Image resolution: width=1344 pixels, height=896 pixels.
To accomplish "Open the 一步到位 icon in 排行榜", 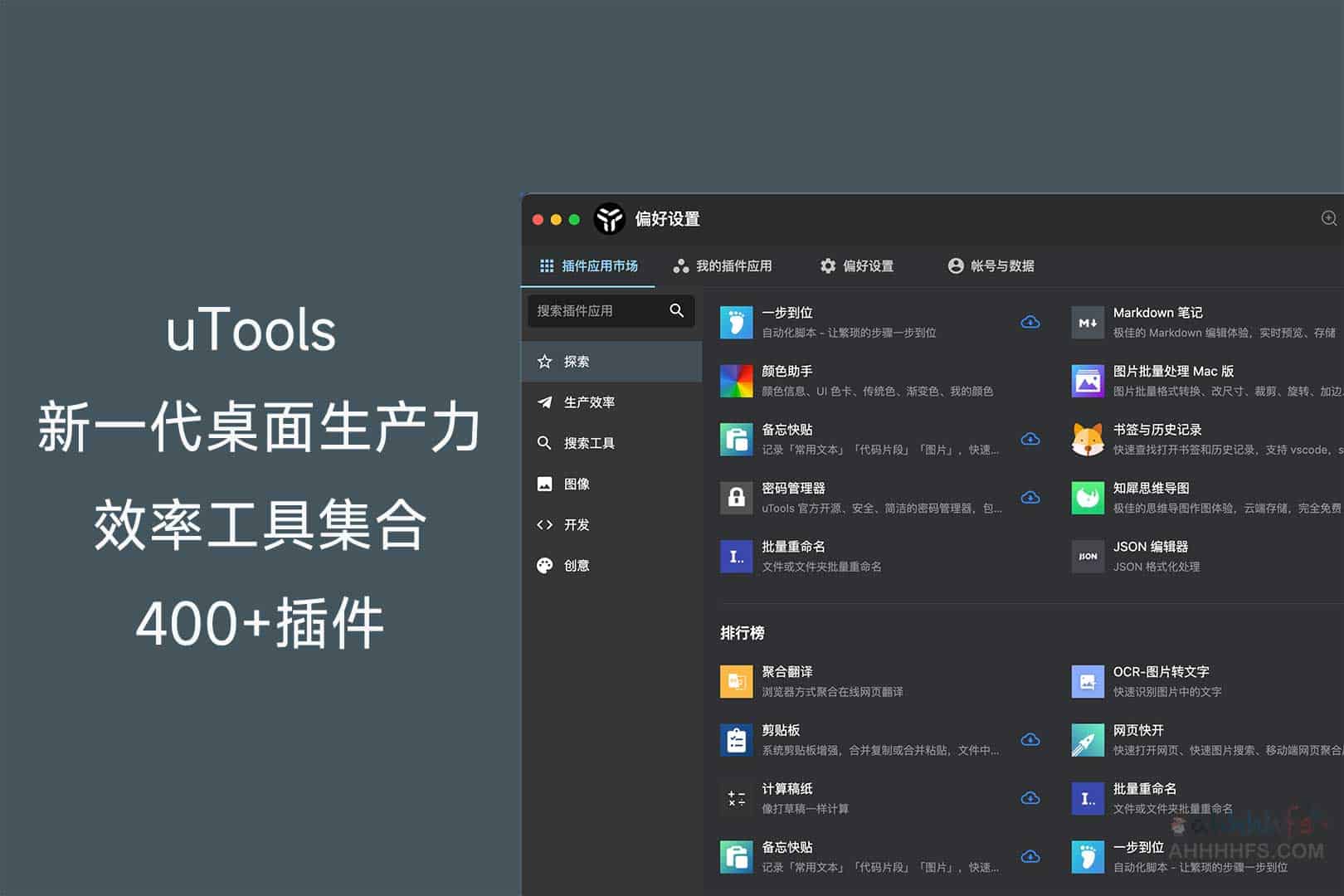I will (x=1088, y=857).
